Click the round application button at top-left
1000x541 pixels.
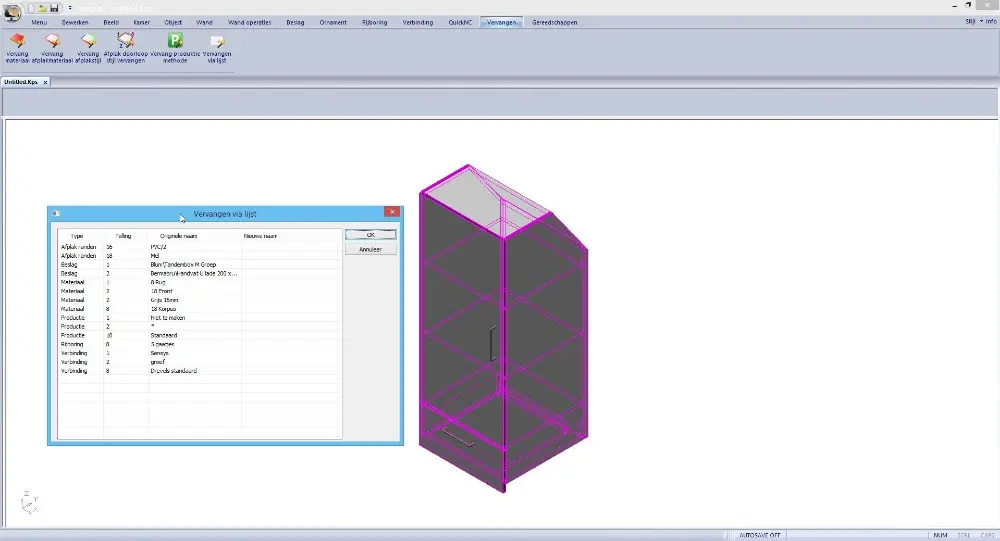[12, 11]
